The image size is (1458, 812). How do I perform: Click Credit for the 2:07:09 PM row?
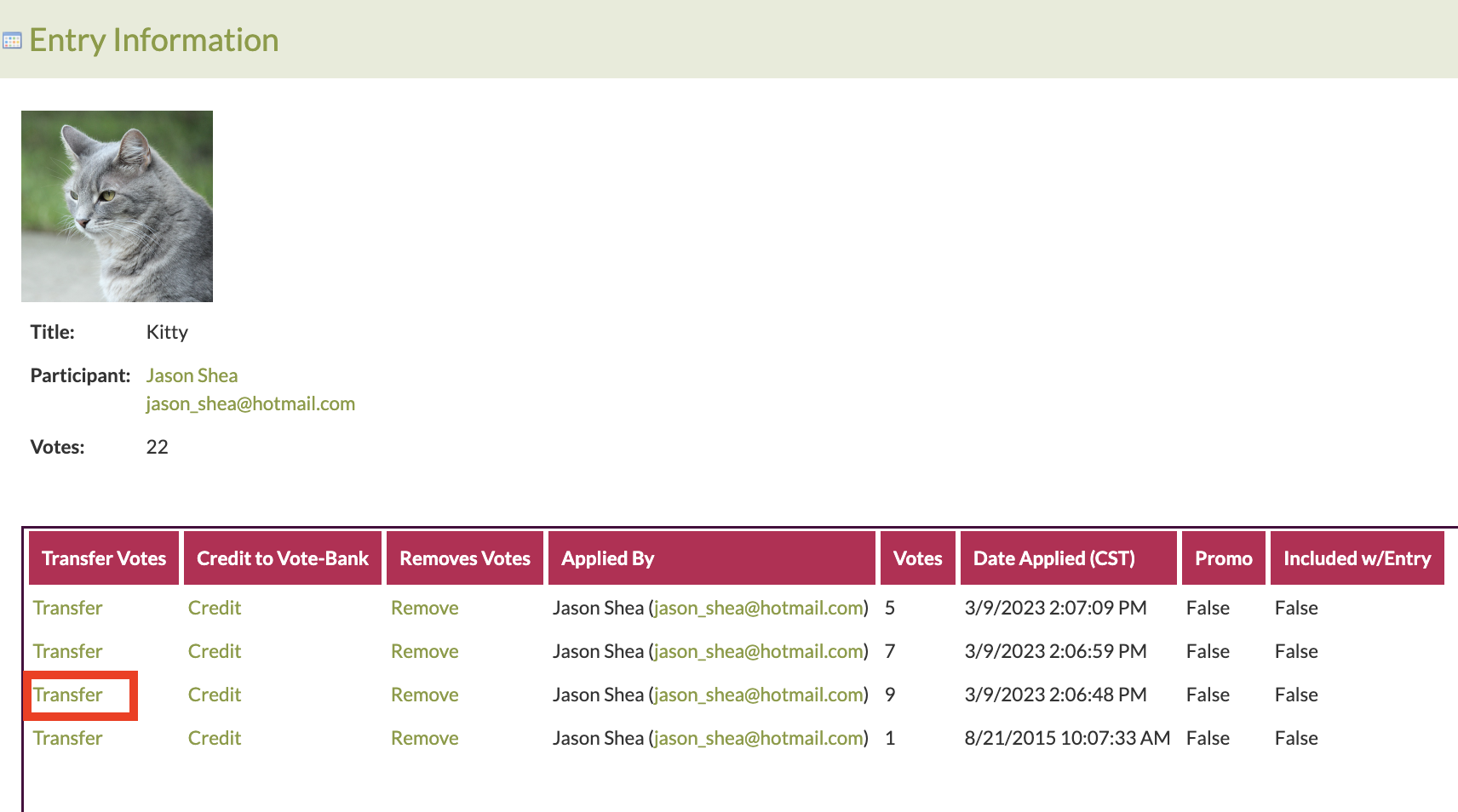[215, 608]
